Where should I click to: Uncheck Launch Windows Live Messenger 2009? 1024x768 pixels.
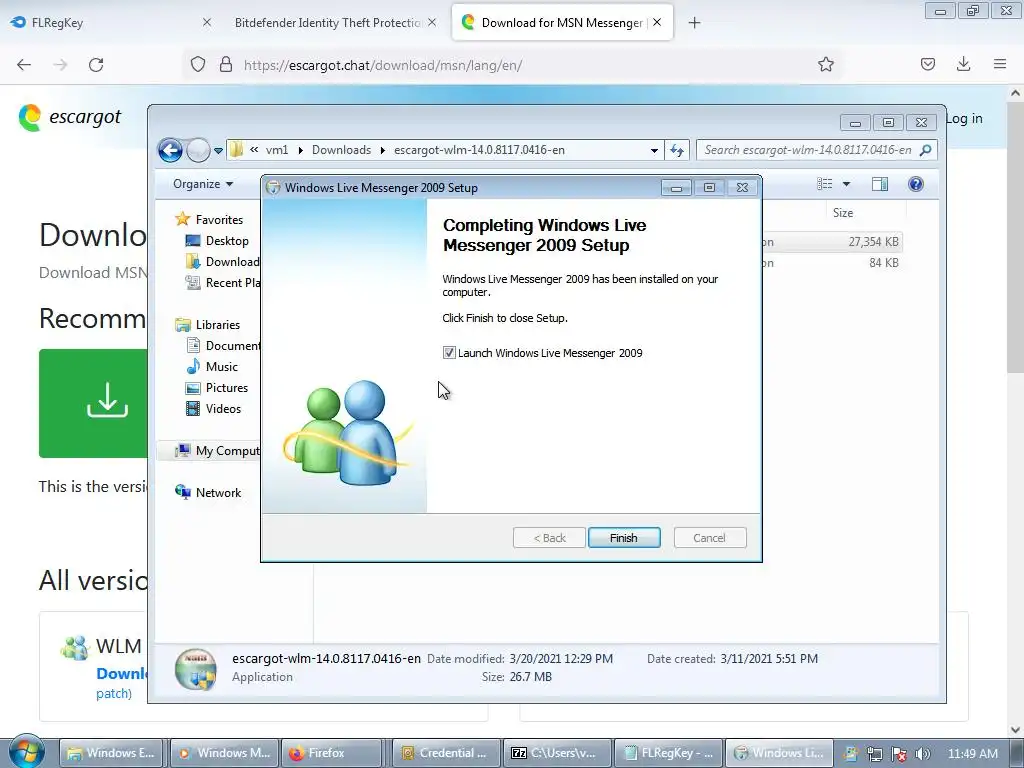(449, 353)
